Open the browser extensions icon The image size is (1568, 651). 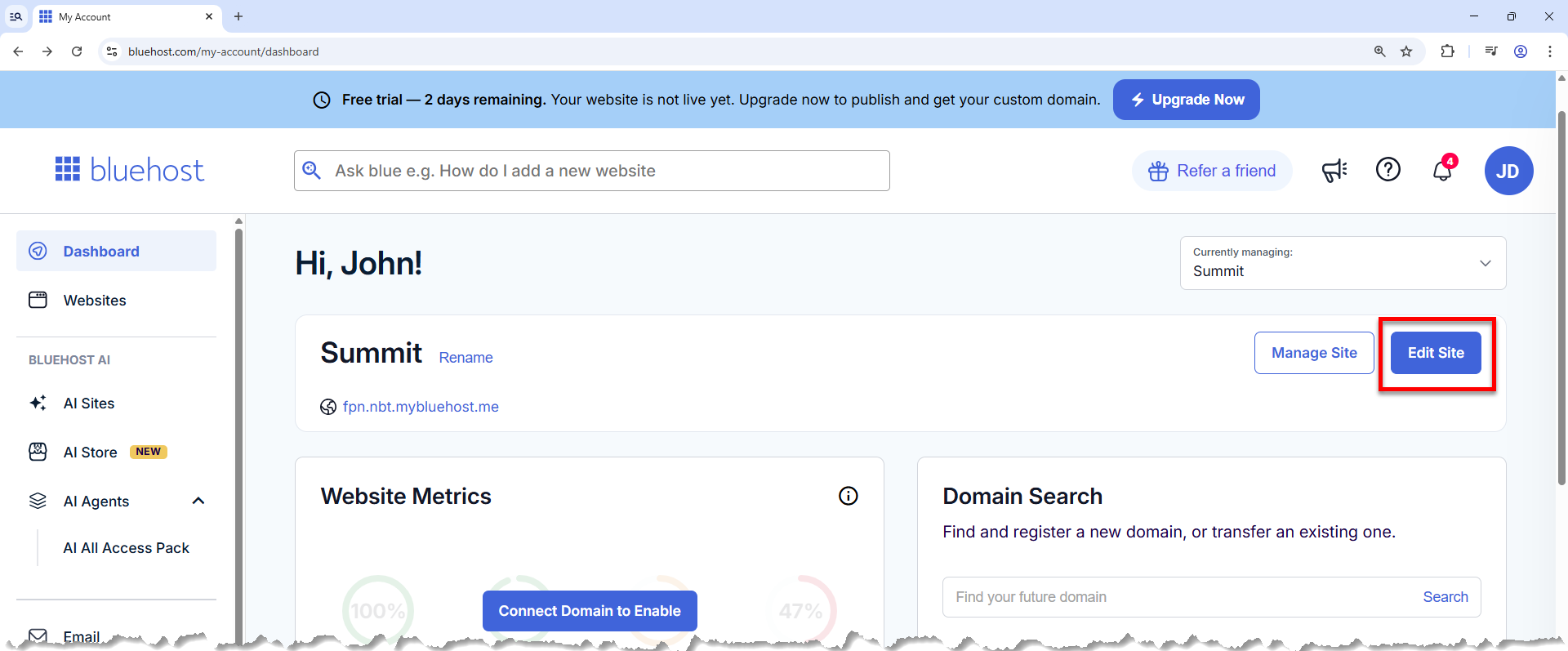click(1447, 51)
